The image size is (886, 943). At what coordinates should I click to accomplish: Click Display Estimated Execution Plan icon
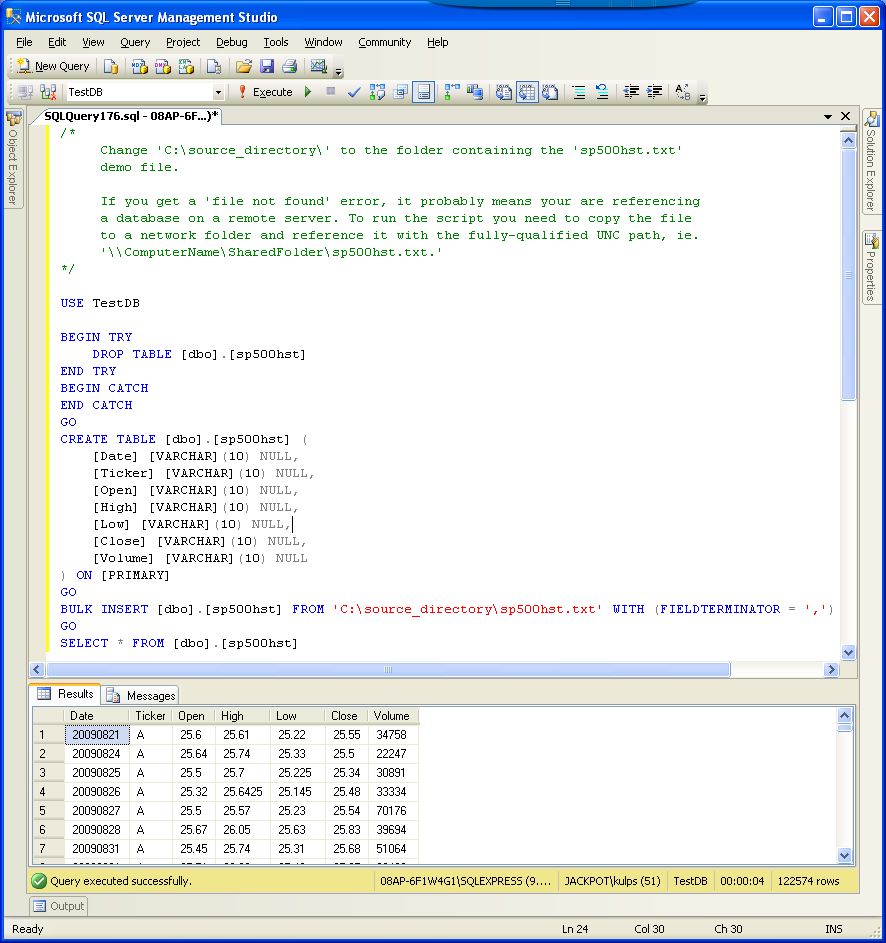tap(377, 92)
